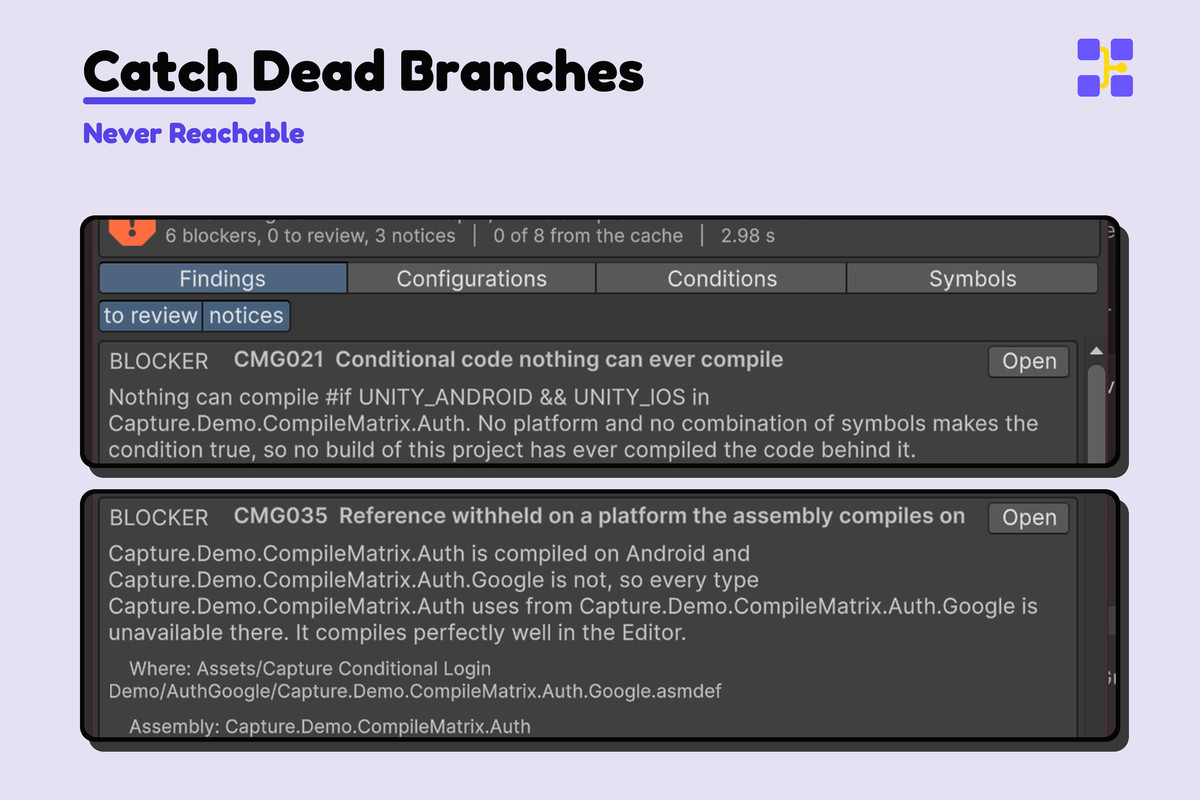Click the 'Where: Assets/Capture Conditional Login' path
This screenshot has width=1200, height=800.
click(310, 668)
